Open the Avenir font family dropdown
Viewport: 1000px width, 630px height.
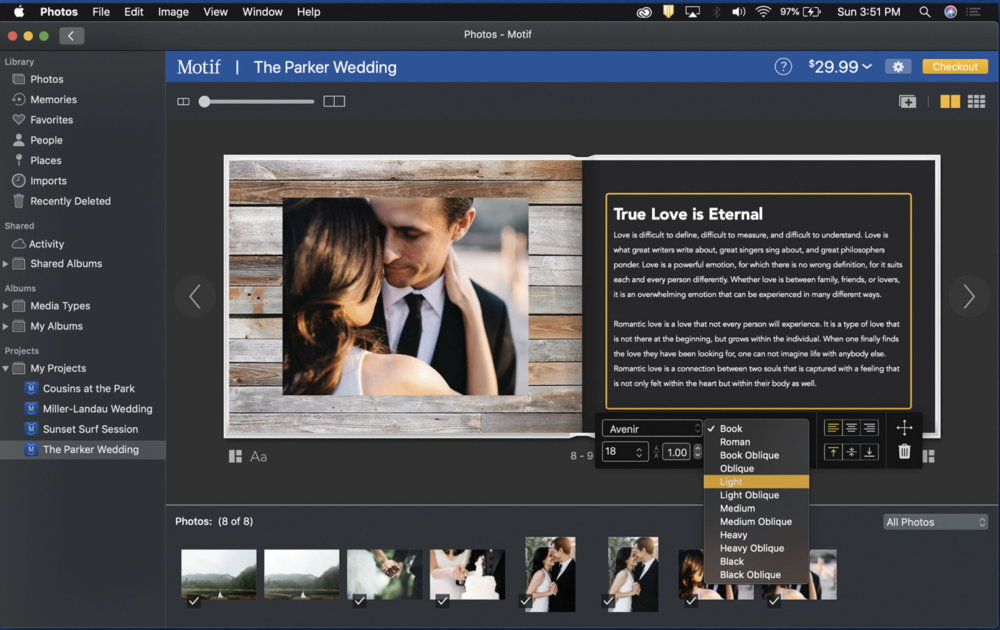(x=652, y=429)
